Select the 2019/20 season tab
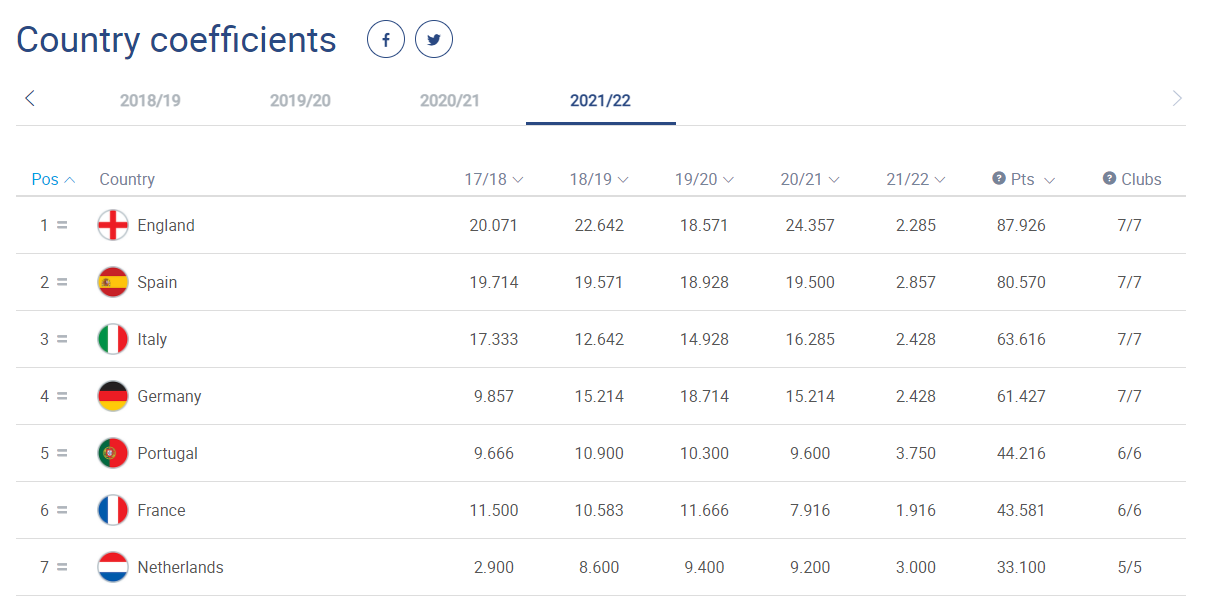This screenshot has height=599, width=1208. [x=300, y=101]
